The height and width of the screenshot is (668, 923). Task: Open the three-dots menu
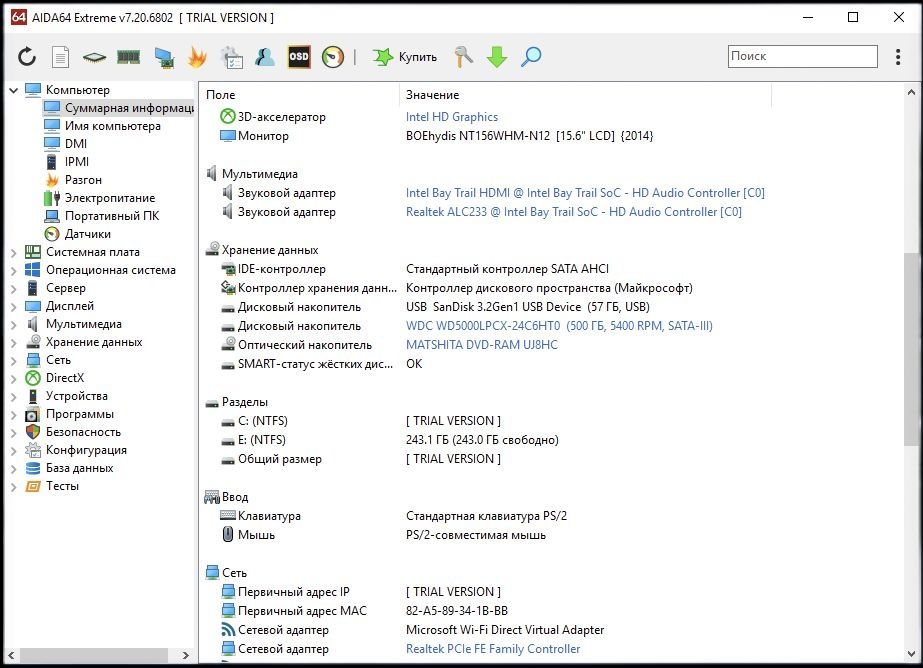click(x=898, y=57)
